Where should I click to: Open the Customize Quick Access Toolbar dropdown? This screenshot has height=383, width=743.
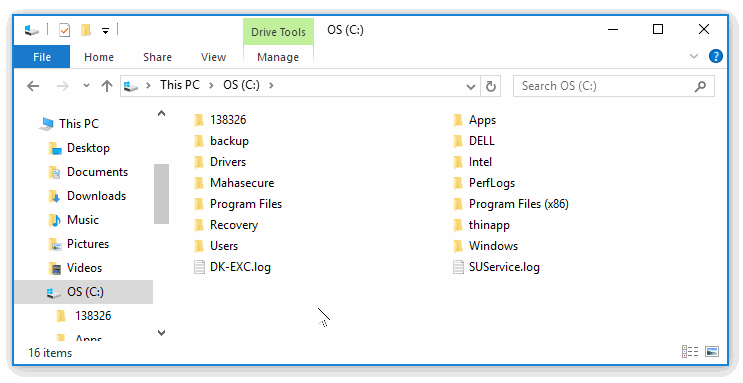(105, 31)
